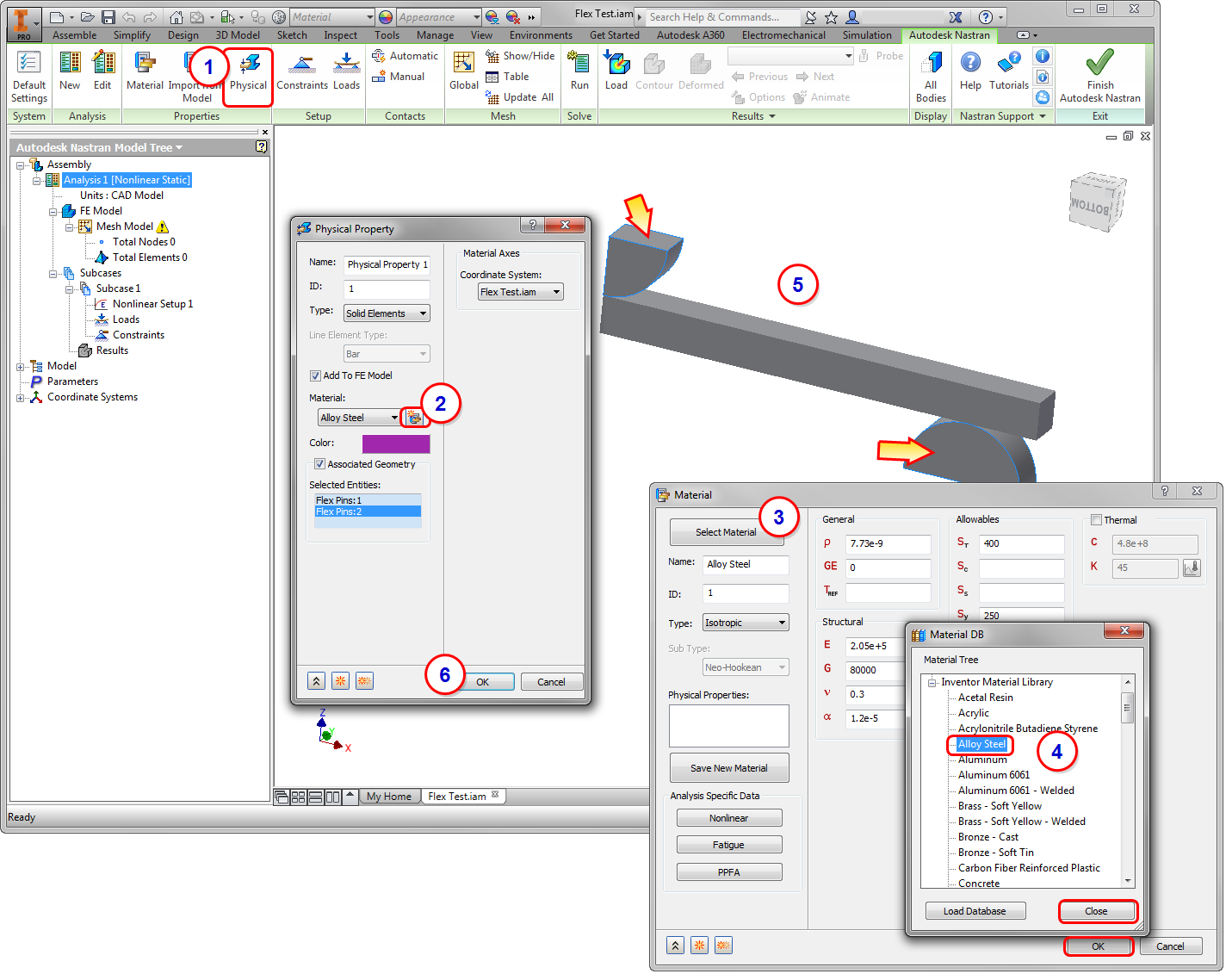Click the Material Tree vertical scrollbar
This screenshot has width=1232, height=980.
point(1128,780)
